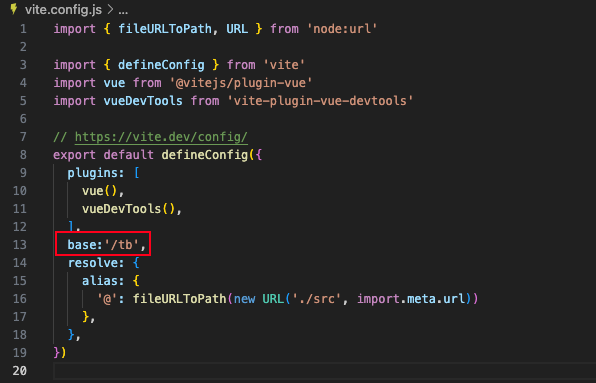Click 'vueDevTools()' on line 11
The image size is (596, 383).
(128, 209)
